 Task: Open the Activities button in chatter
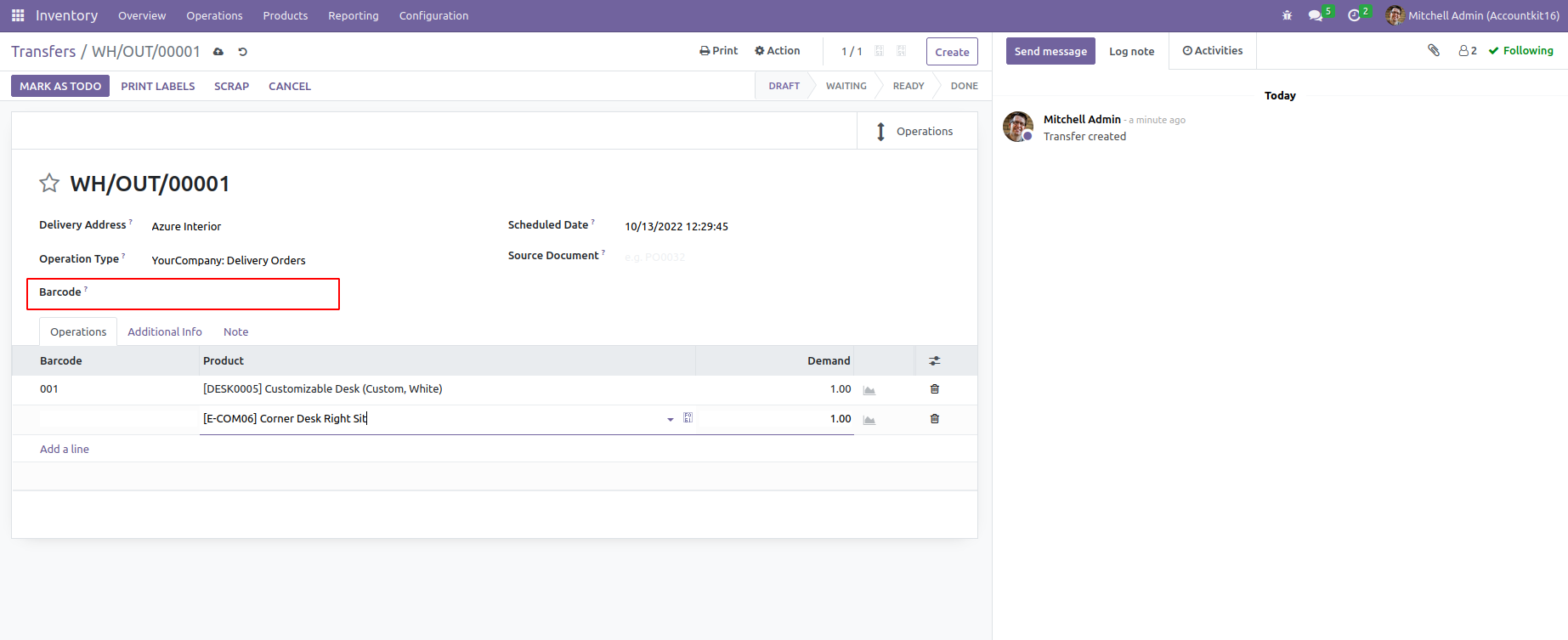tap(1213, 51)
